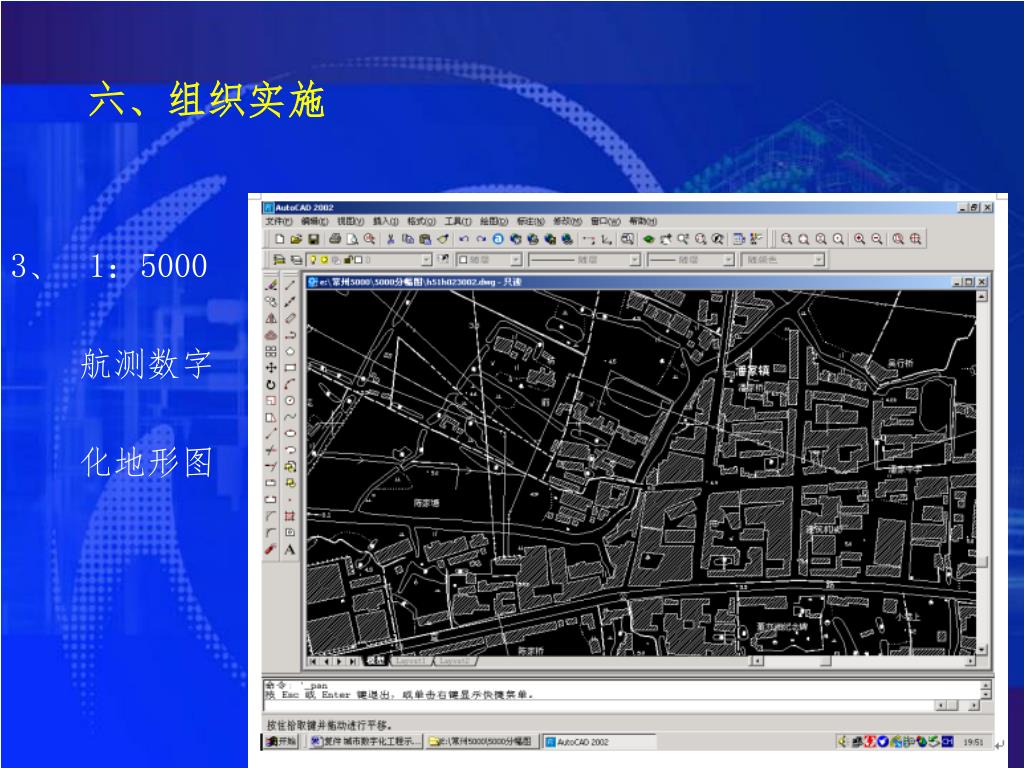
Task: Cut selection with the scissors icon
Action: click(391, 240)
